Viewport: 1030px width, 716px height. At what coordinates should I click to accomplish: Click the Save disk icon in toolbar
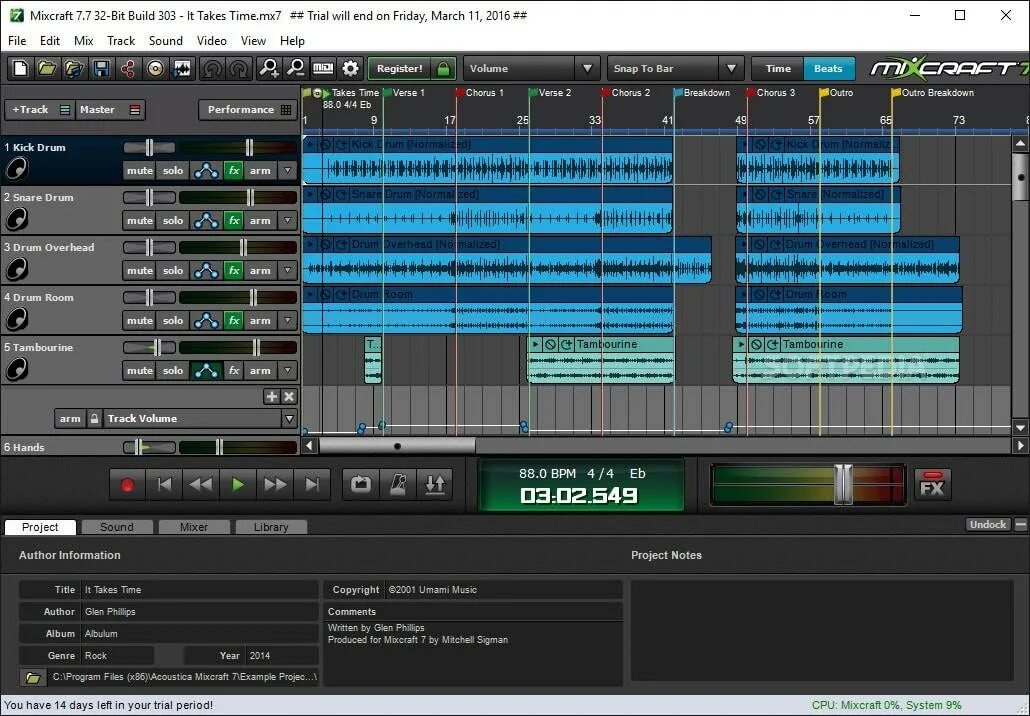coord(101,68)
